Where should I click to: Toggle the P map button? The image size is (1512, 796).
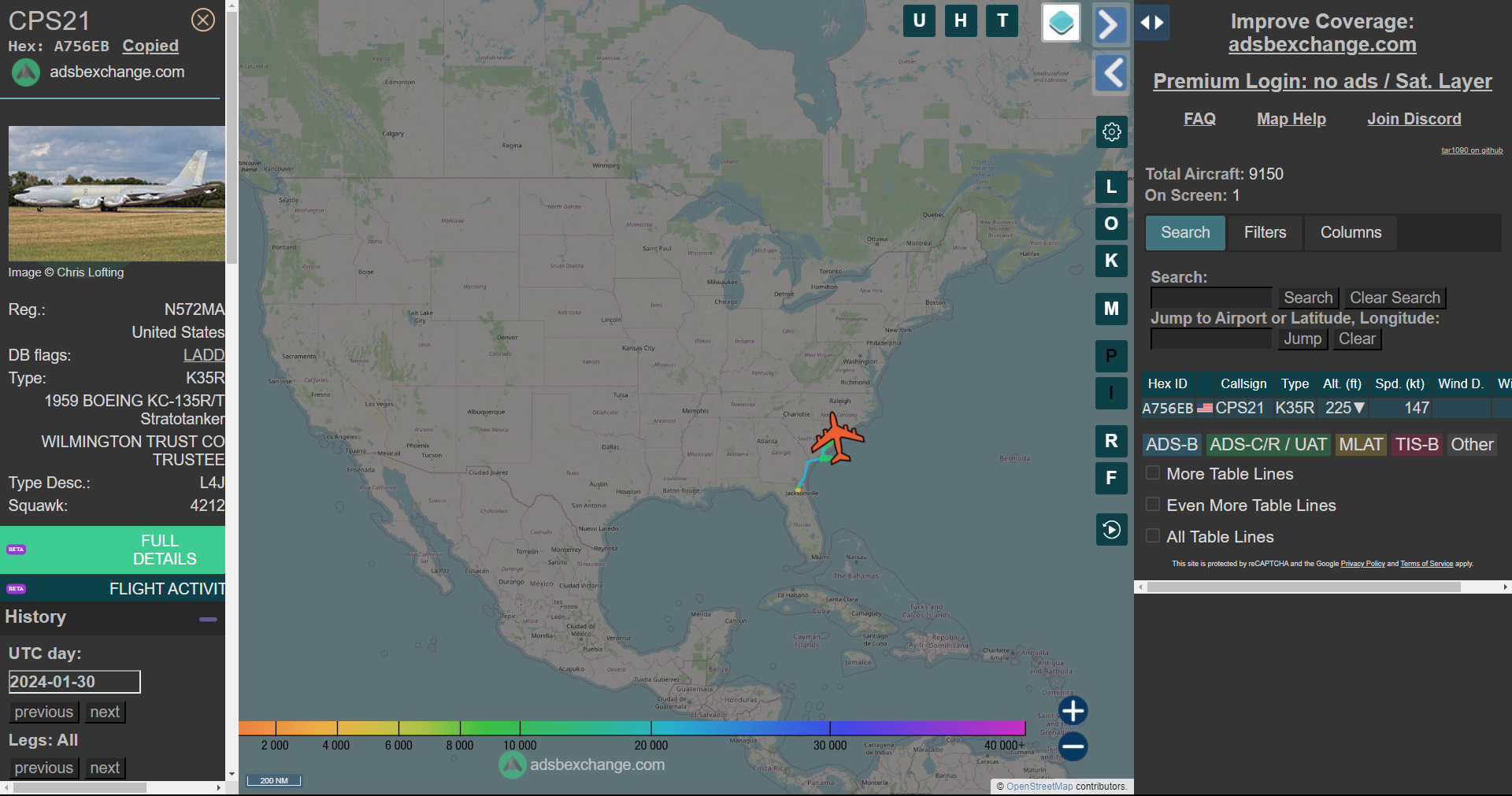coord(1112,356)
